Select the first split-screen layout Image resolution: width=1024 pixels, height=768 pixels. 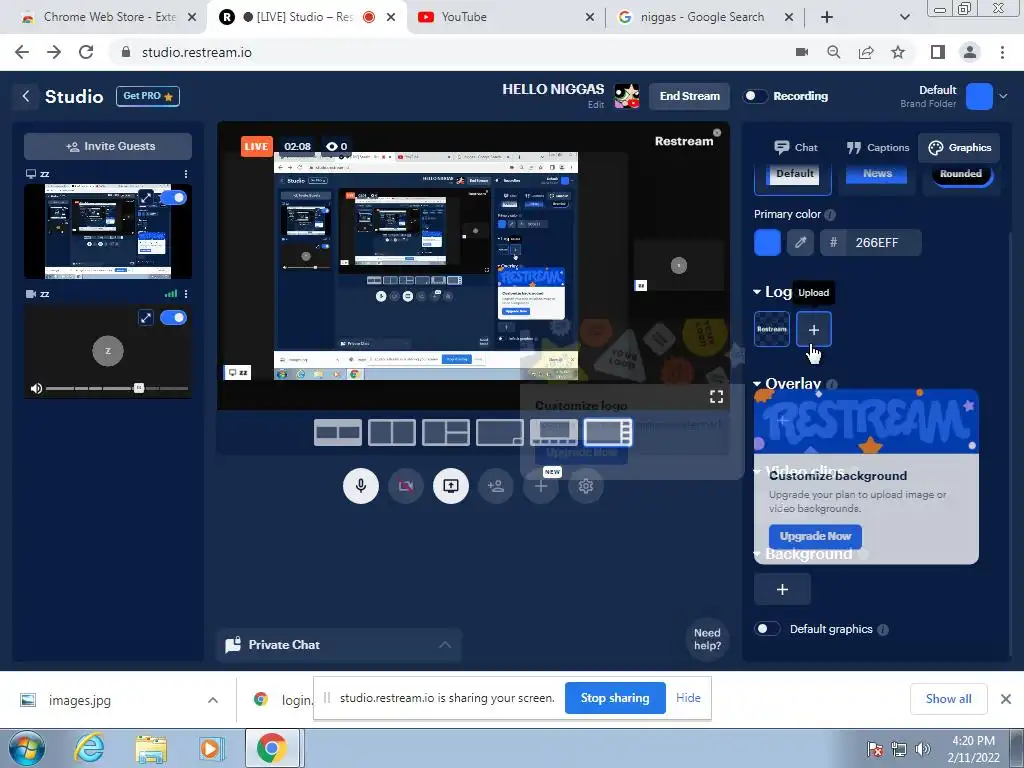[x=338, y=432]
